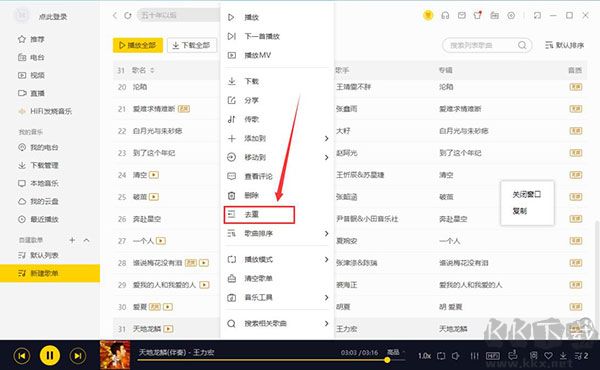The width and height of the screenshot is (600, 370).
Task: Toggle the HiFi button in player bar
Action: point(493,356)
